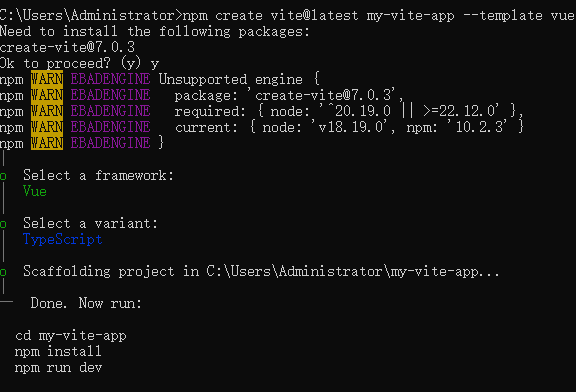Click the WARN badge on the package line
576x392 pixels.
(x=47, y=95)
